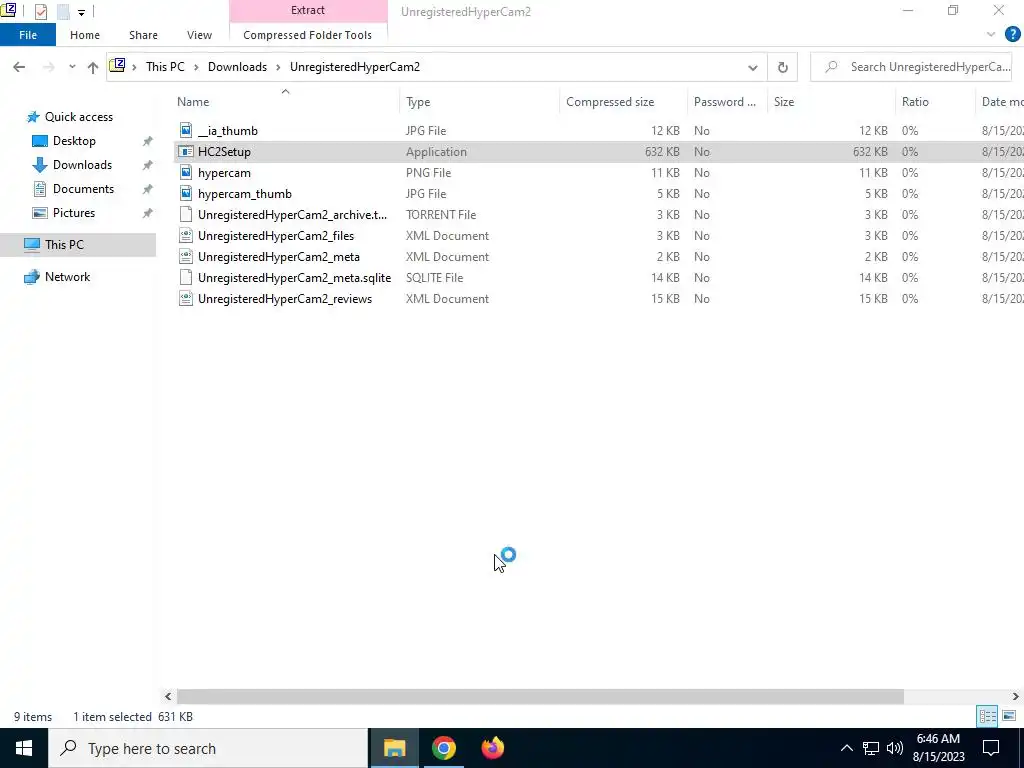Click This PC in the address bar
The image size is (1024, 768).
tap(165, 67)
